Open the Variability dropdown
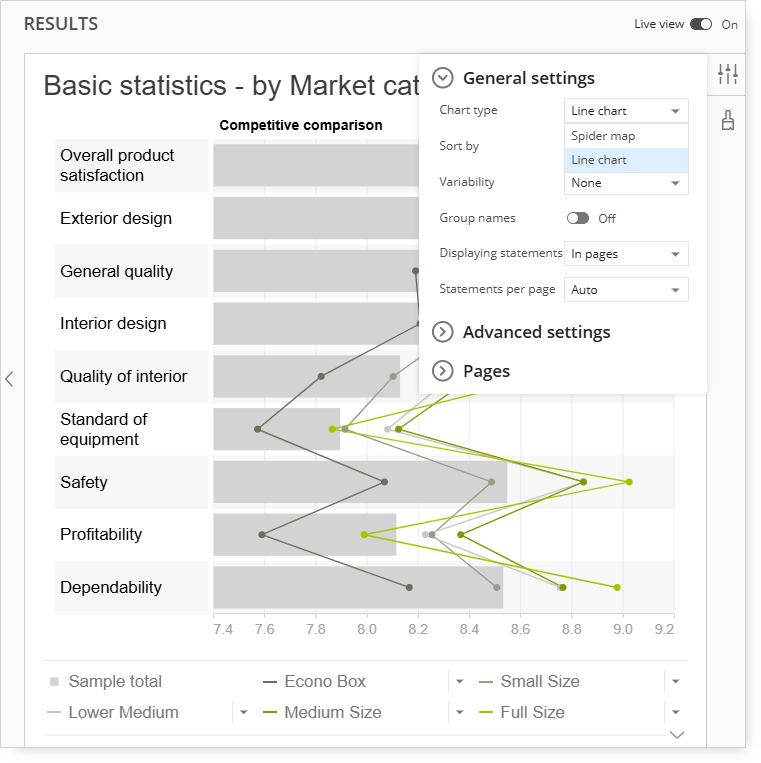The image size is (761, 763). coord(626,183)
